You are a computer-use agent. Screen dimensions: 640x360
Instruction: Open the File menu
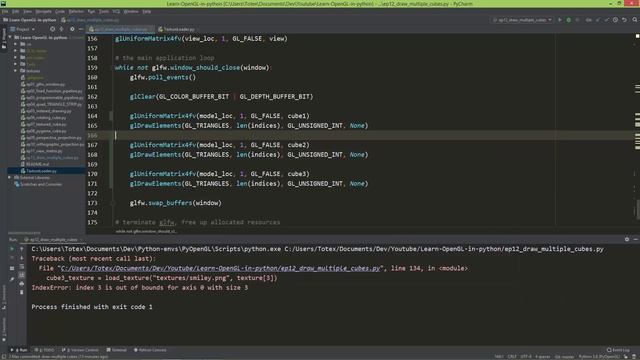click(x=5, y=11)
